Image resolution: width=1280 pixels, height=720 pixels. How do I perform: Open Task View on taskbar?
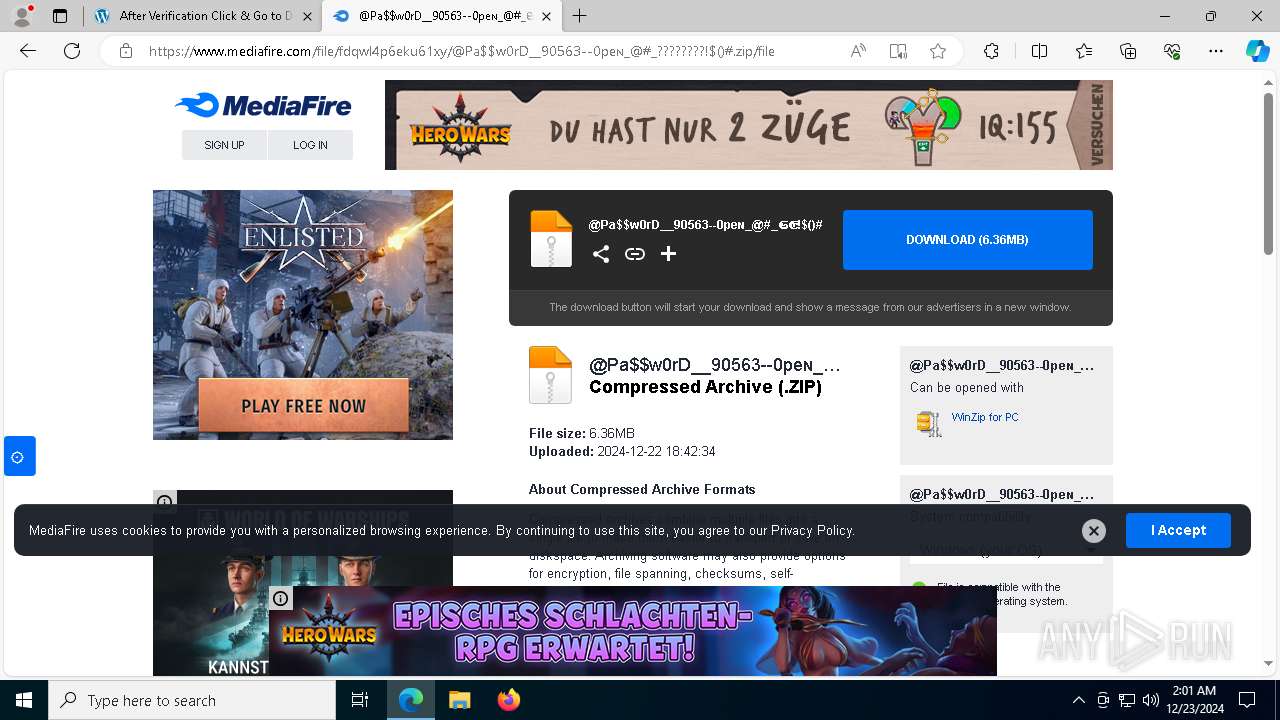[360, 700]
